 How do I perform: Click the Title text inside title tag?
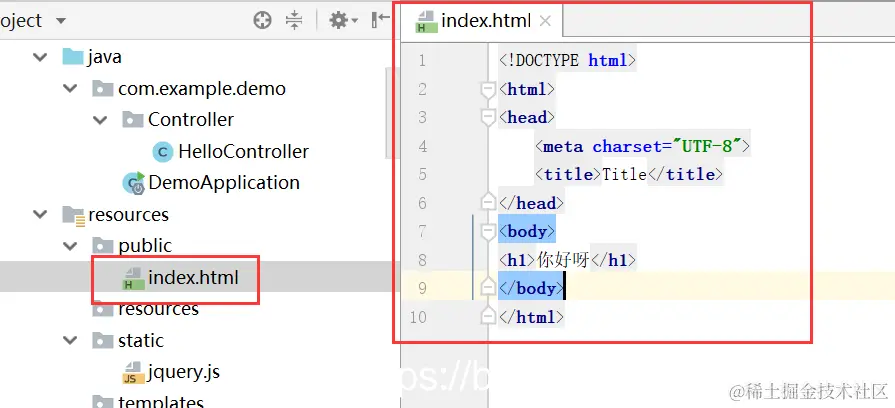[x=624, y=175]
